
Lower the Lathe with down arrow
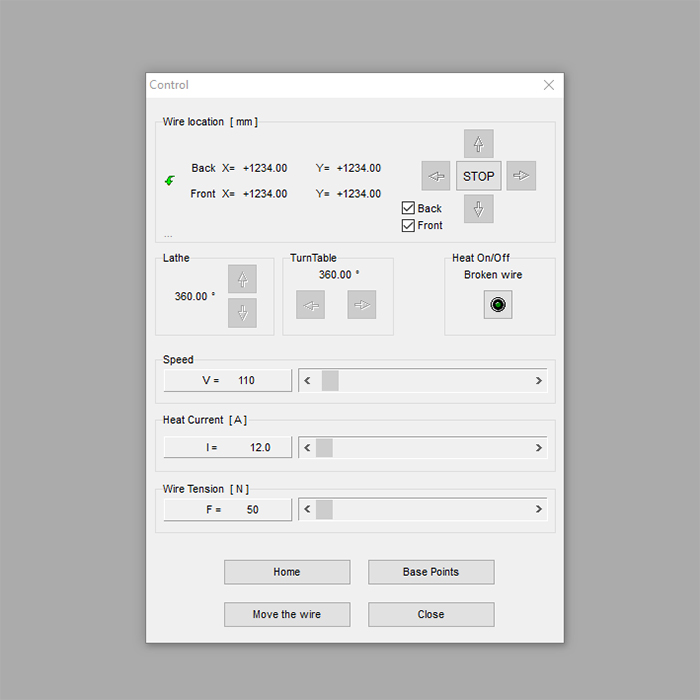pyautogui.click(x=242, y=313)
